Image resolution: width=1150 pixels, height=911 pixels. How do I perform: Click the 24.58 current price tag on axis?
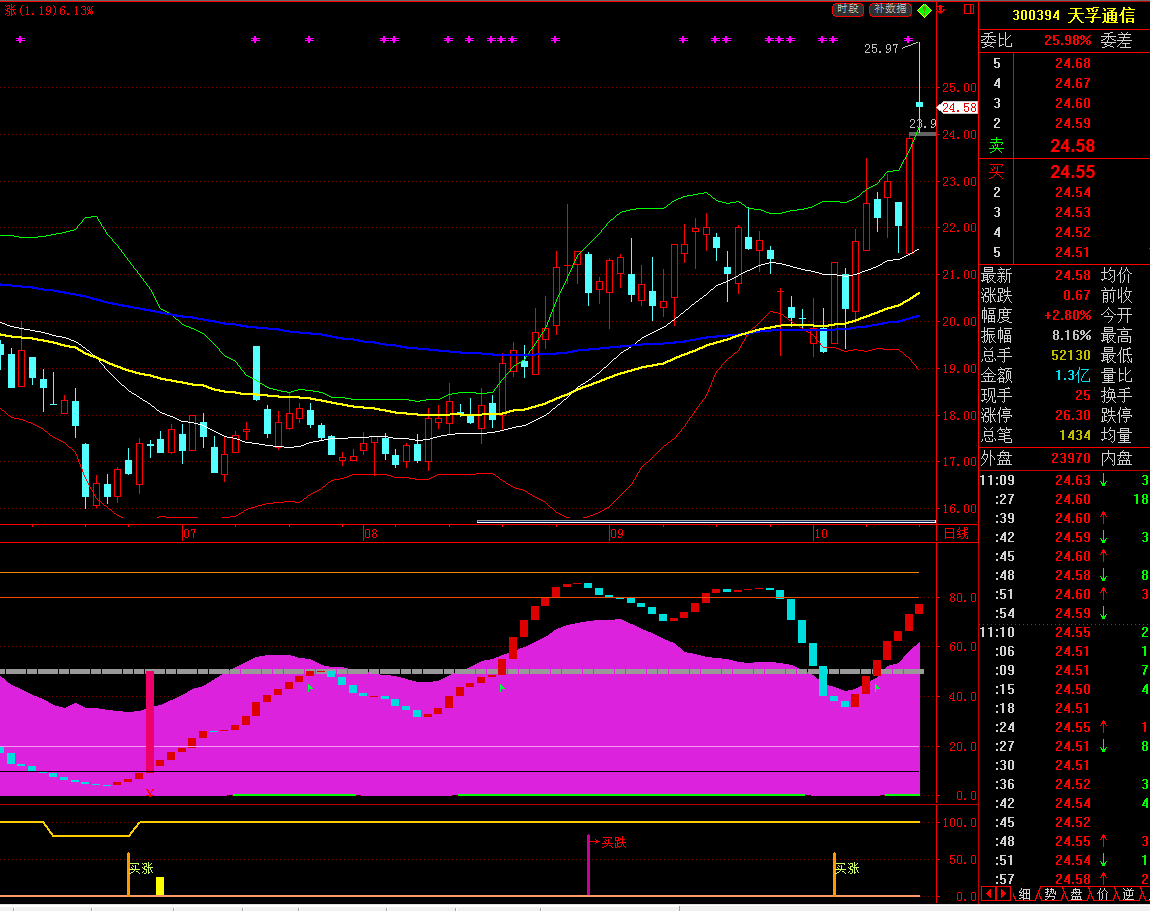coord(957,107)
